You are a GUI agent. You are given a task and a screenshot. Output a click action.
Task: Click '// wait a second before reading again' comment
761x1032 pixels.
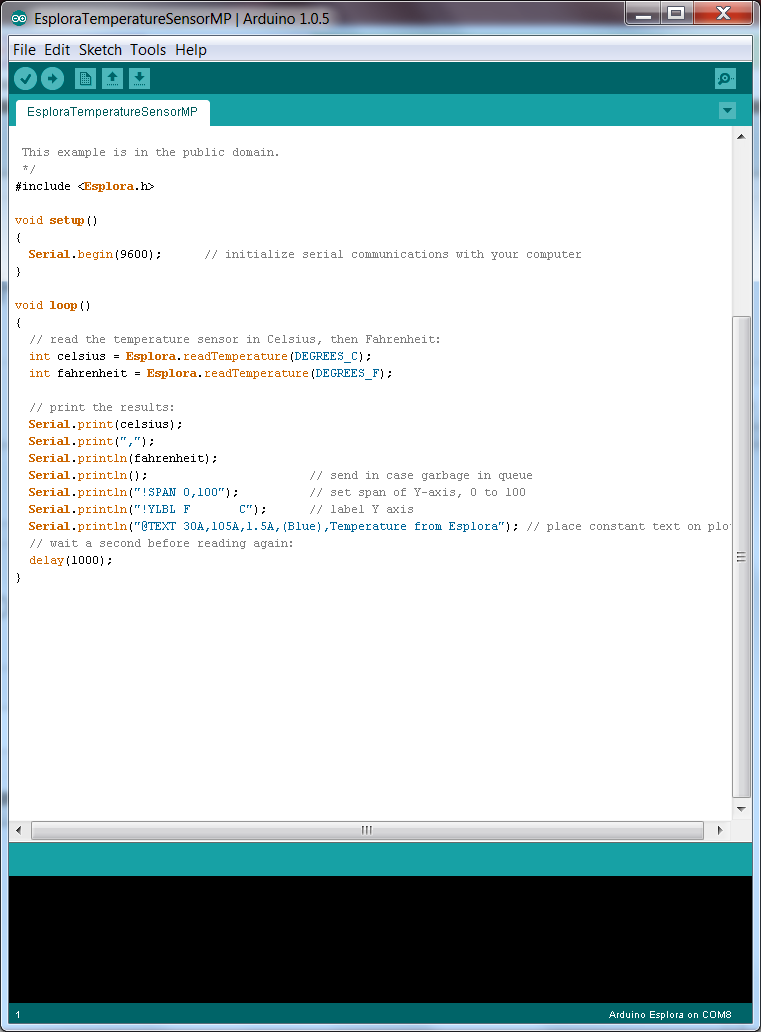point(161,544)
